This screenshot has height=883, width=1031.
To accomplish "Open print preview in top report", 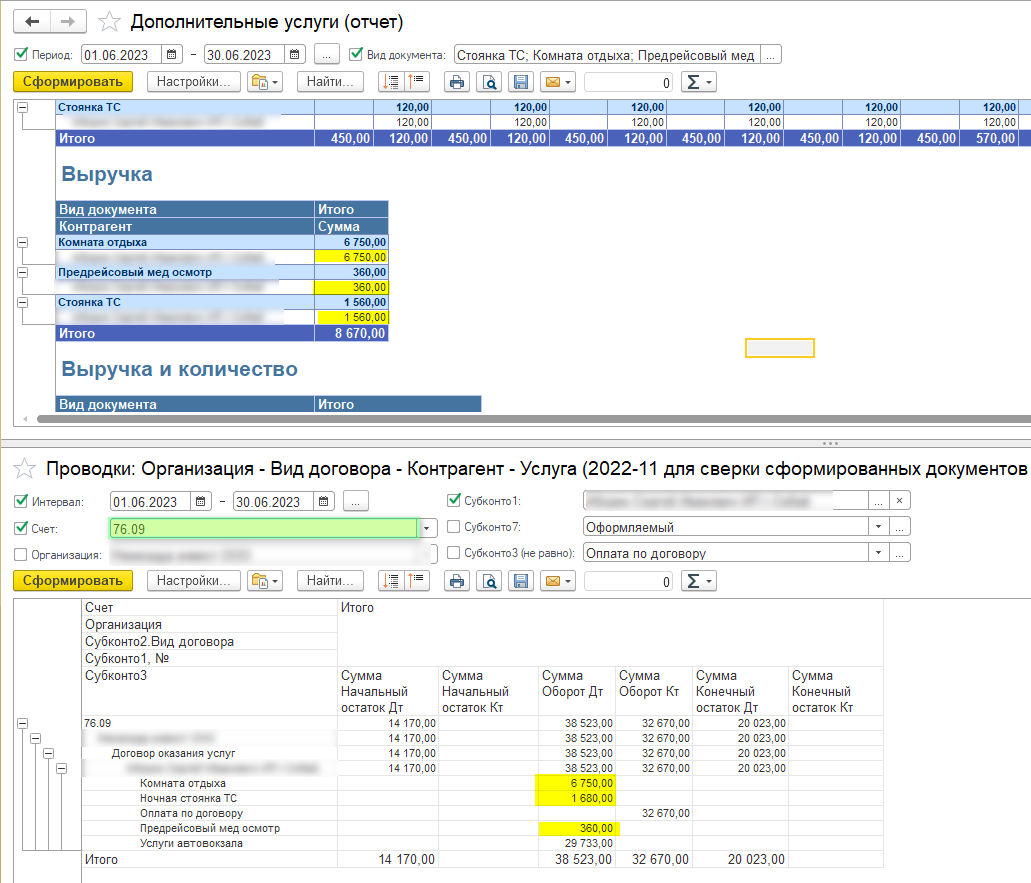I will click(488, 82).
